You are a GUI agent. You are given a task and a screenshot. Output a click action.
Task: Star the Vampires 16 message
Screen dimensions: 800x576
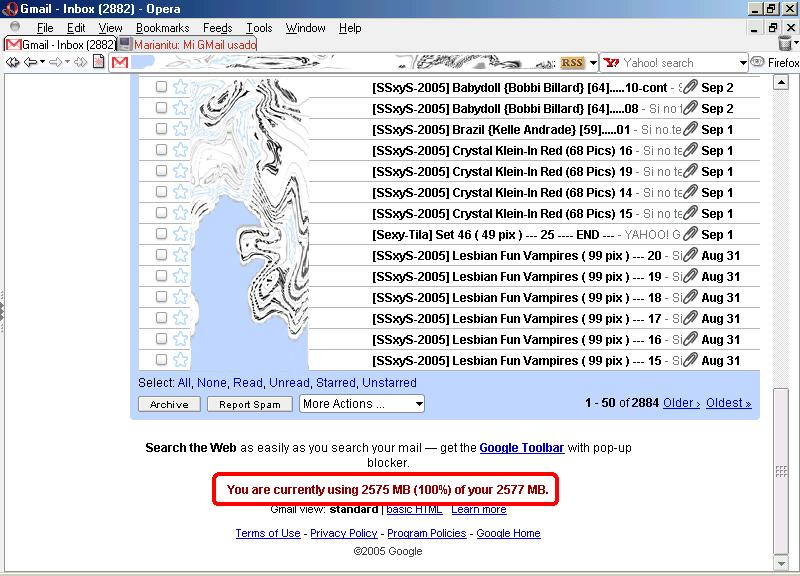[x=181, y=339]
